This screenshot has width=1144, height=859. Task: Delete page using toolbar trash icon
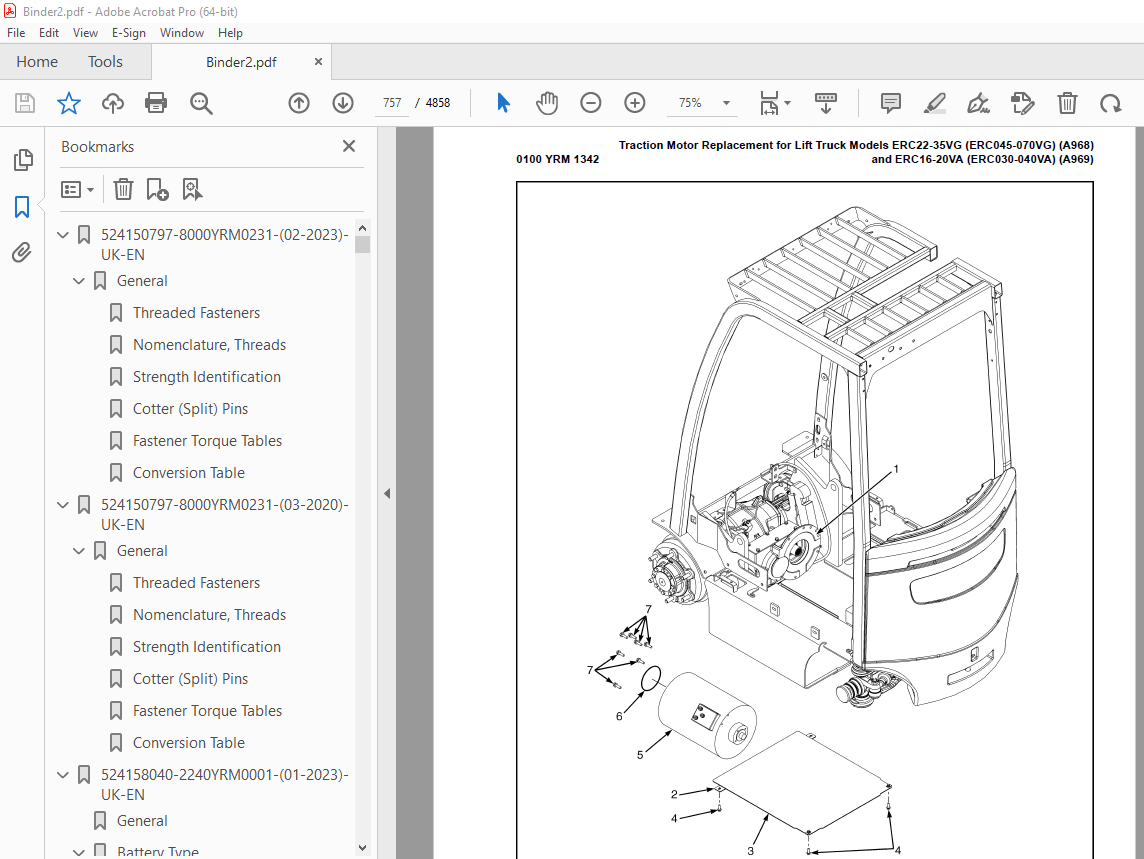click(x=1067, y=103)
